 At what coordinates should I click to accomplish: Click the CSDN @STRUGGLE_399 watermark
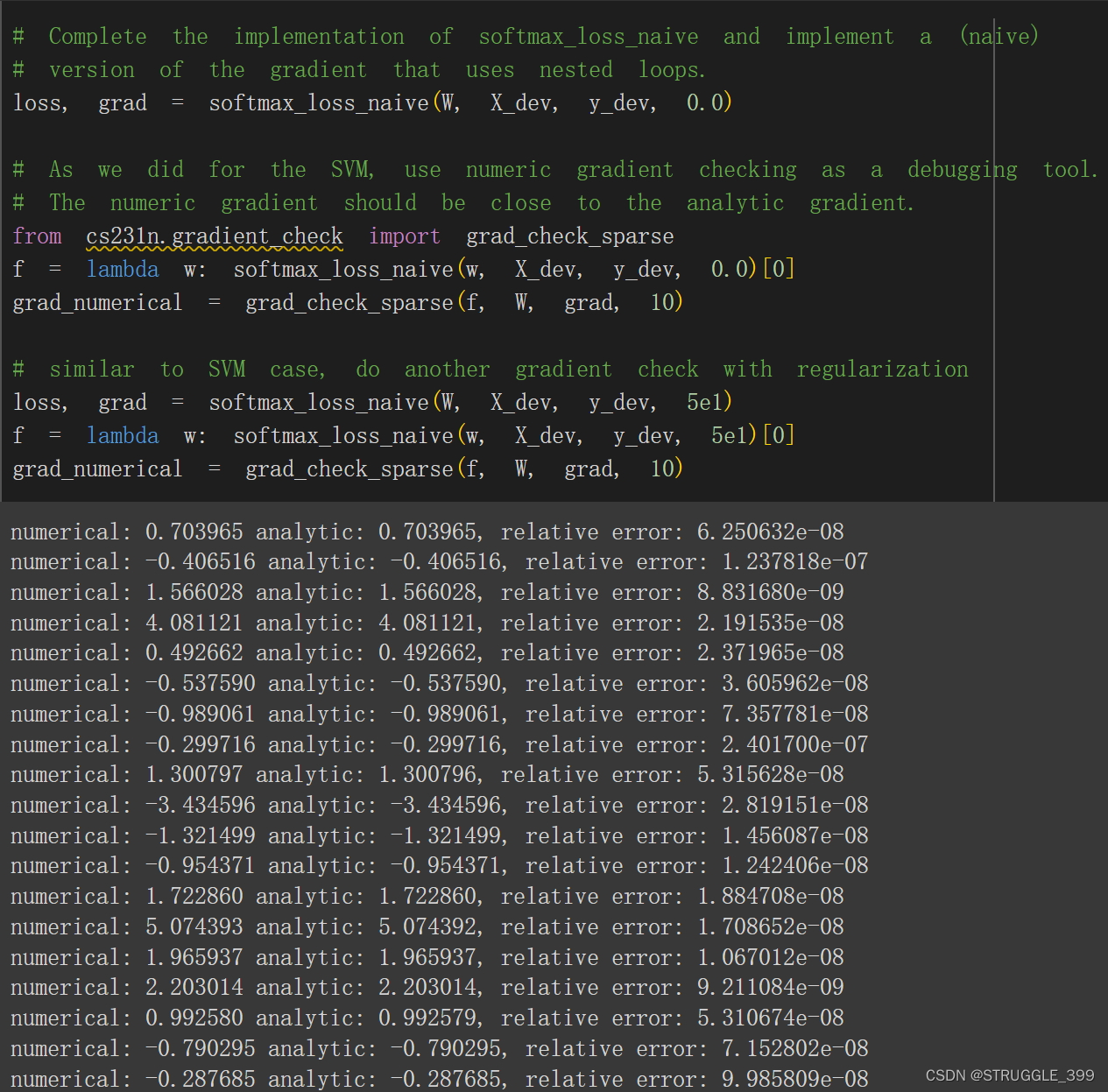(x=1010, y=1075)
